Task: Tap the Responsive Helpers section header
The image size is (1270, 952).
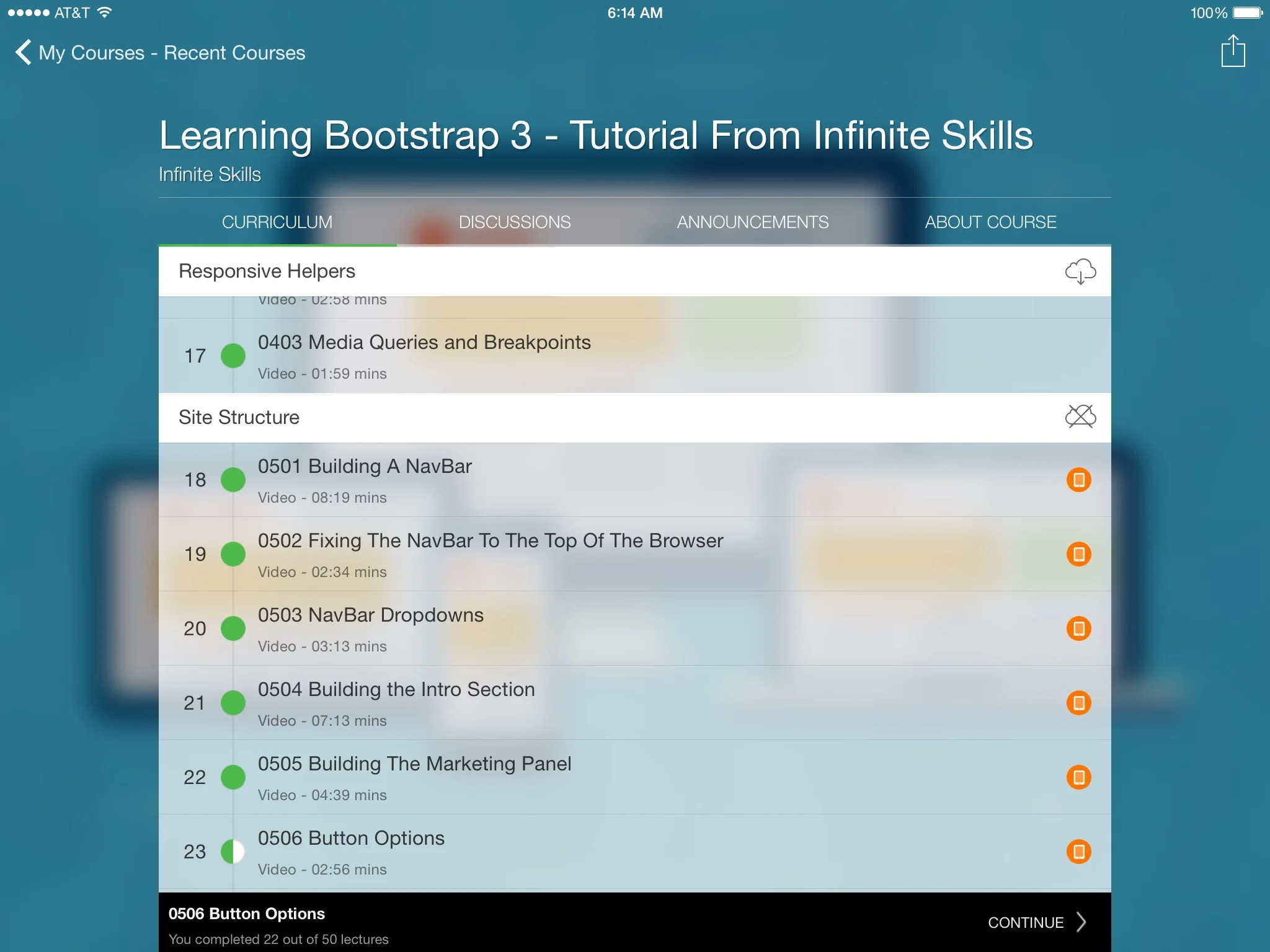Action: 635,271
